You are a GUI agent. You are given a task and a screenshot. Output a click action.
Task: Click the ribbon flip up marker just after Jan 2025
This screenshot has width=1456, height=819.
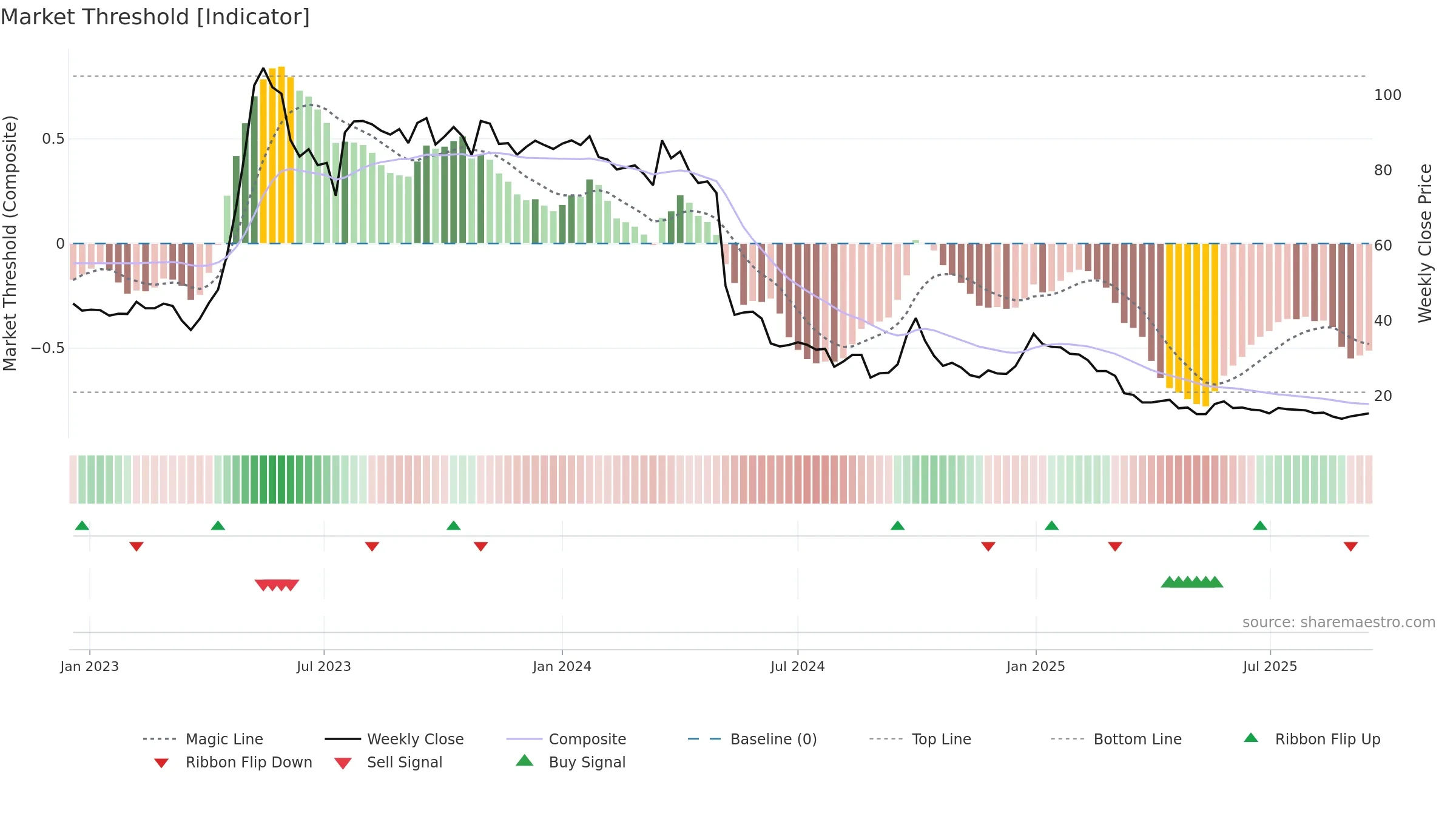coord(1051,525)
